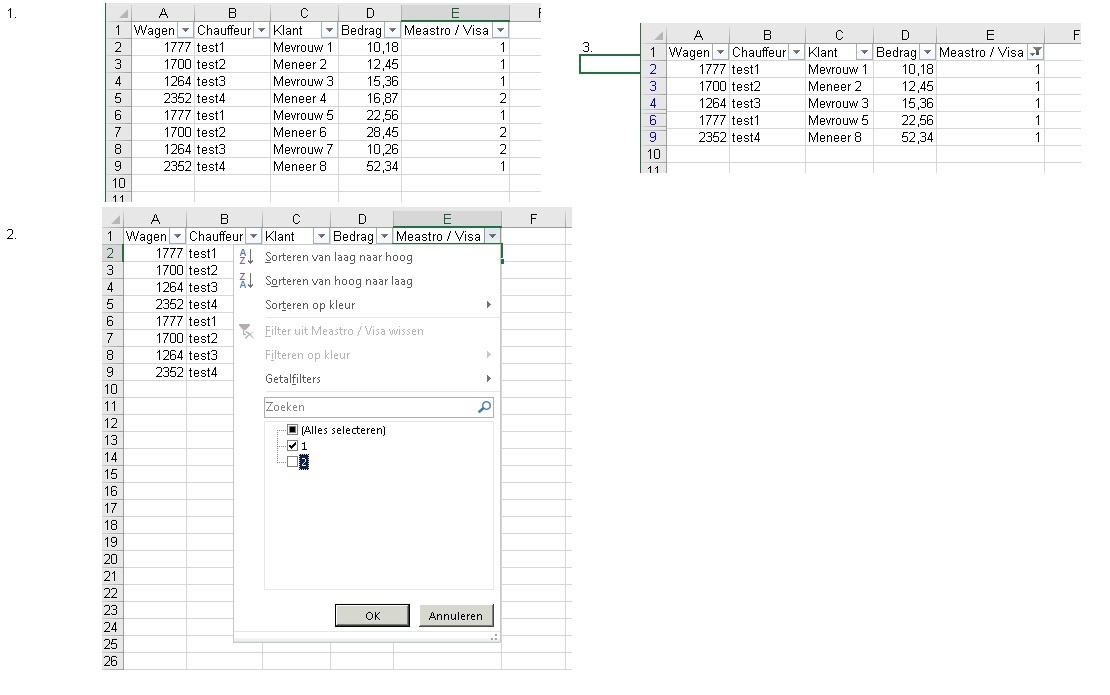Open filtered Meastro / Visa dropdown in sheet 3
Viewport: 1110px width, 695px height.
[1036, 52]
